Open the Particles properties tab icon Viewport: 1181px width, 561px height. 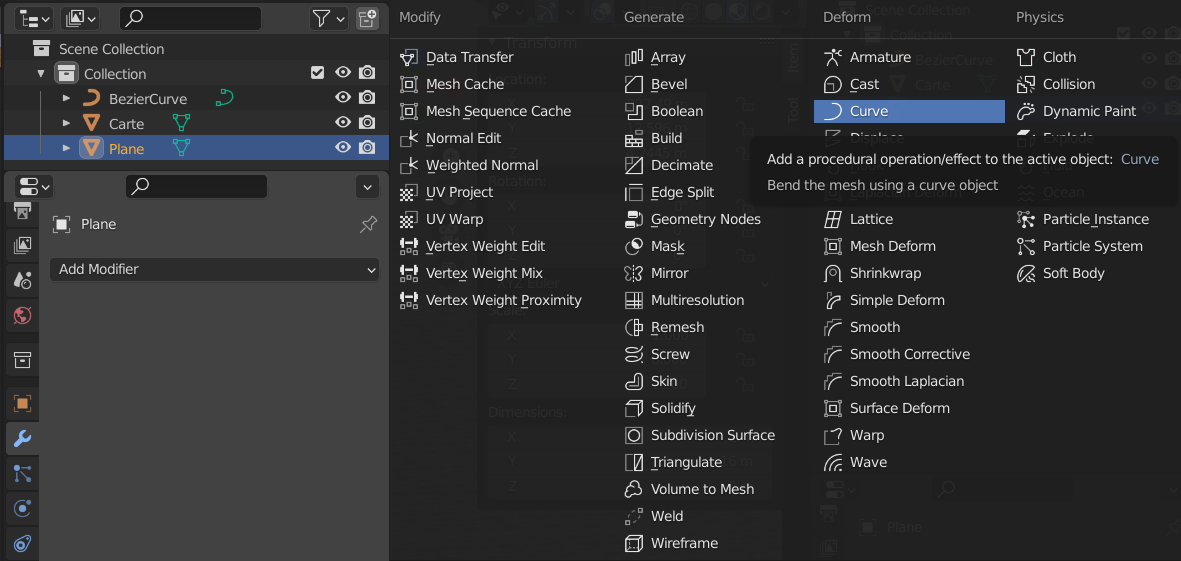click(x=22, y=473)
